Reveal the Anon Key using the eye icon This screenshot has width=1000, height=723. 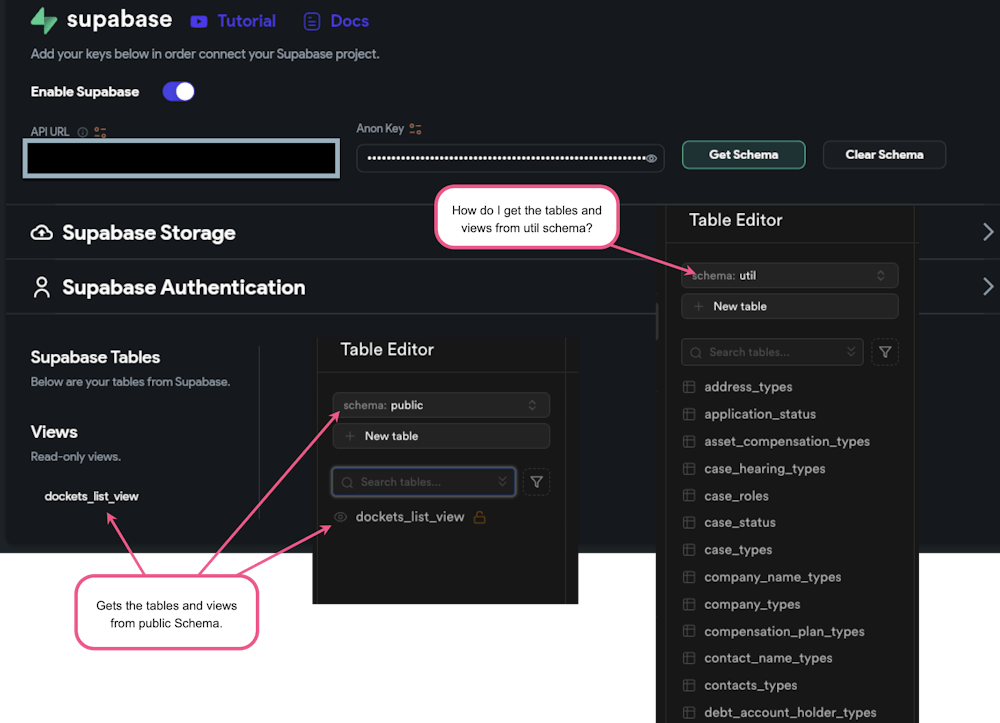(651, 158)
